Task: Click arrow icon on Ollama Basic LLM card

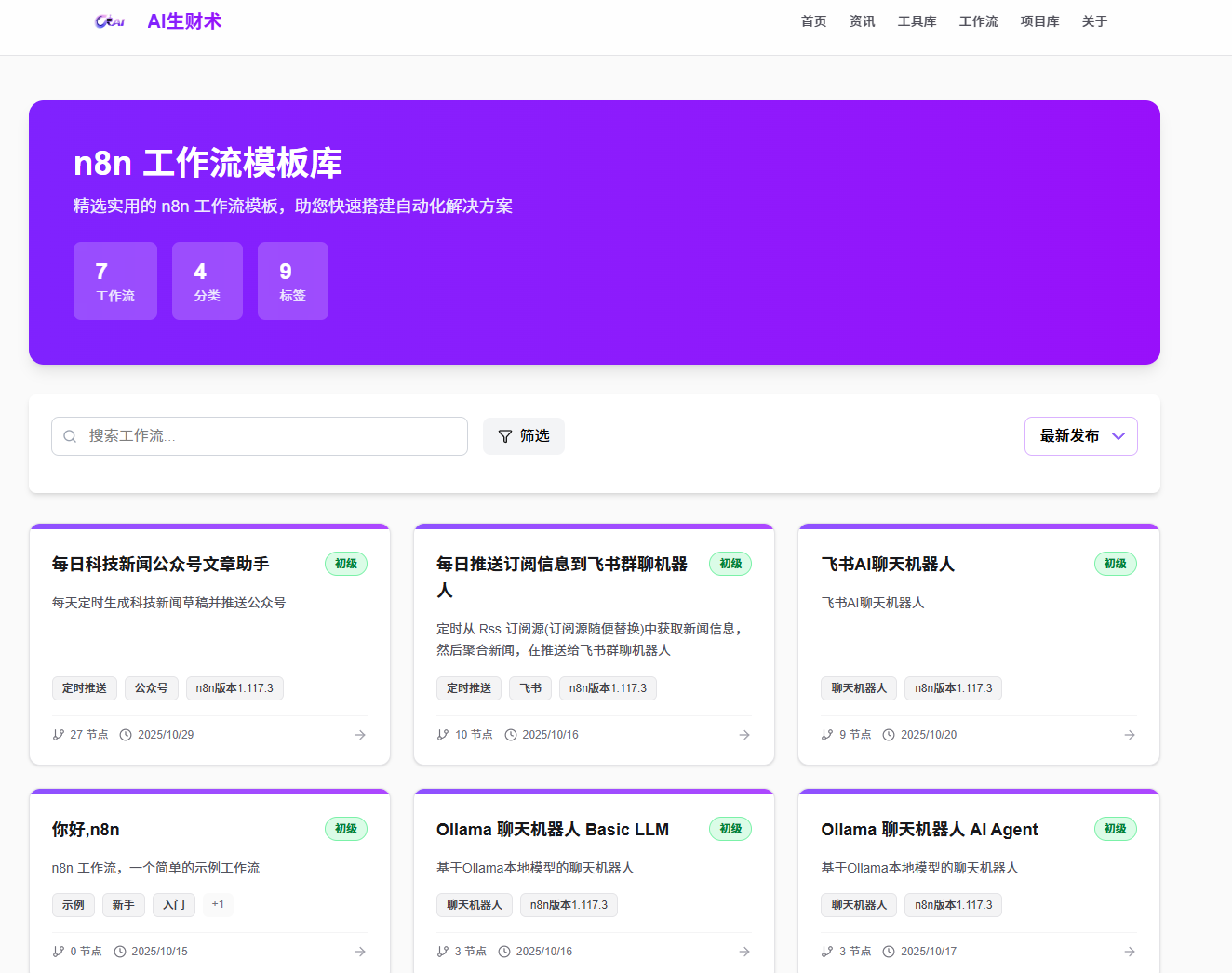Action: click(x=744, y=952)
